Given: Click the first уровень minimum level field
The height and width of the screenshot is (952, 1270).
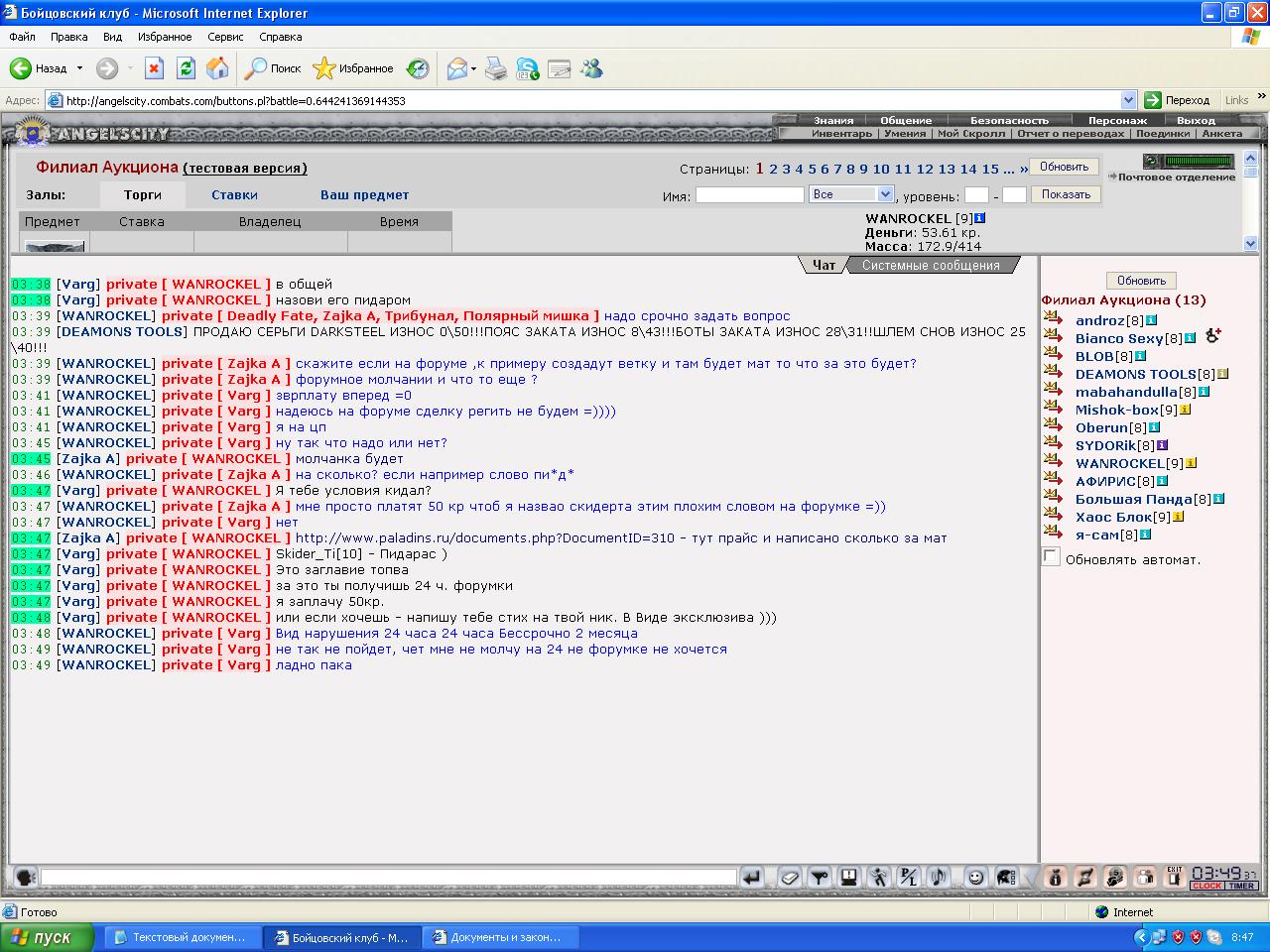Looking at the screenshot, I should [x=976, y=195].
